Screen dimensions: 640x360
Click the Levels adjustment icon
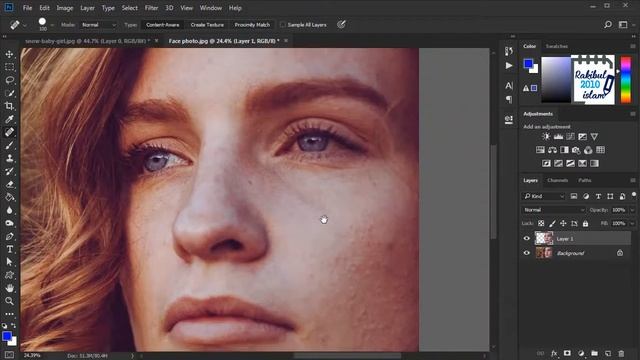pos(558,137)
